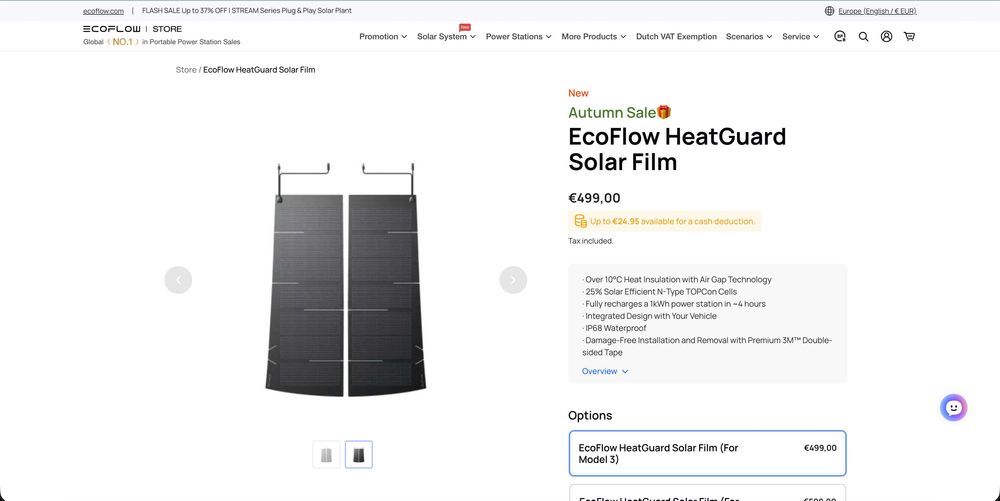Open the user account icon
The height and width of the screenshot is (501, 1000).
tap(886, 36)
